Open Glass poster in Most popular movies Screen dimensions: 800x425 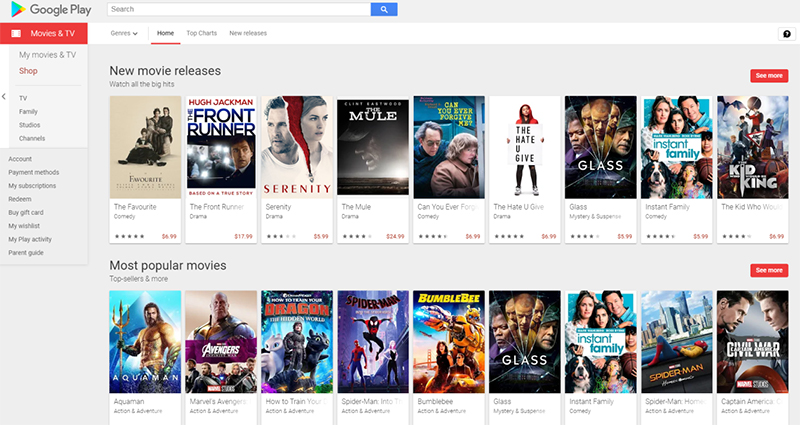(x=525, y=342)
